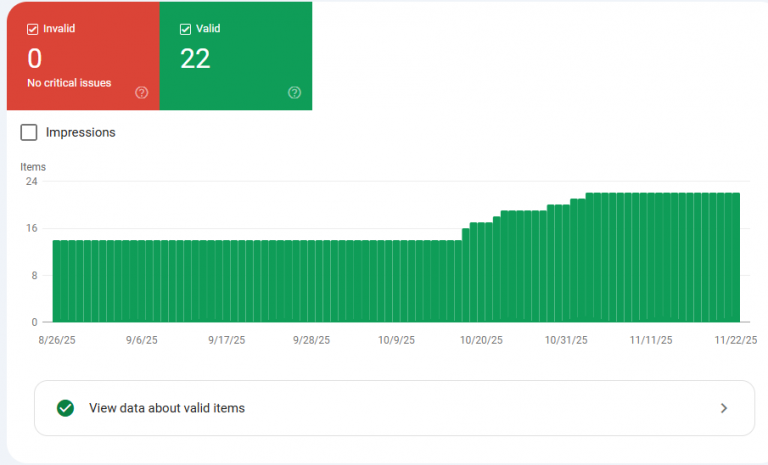Click the 8/26/25 date label
Image resolution: width=768 pixels, height=465 pixels.
click(x=57, y=340)
